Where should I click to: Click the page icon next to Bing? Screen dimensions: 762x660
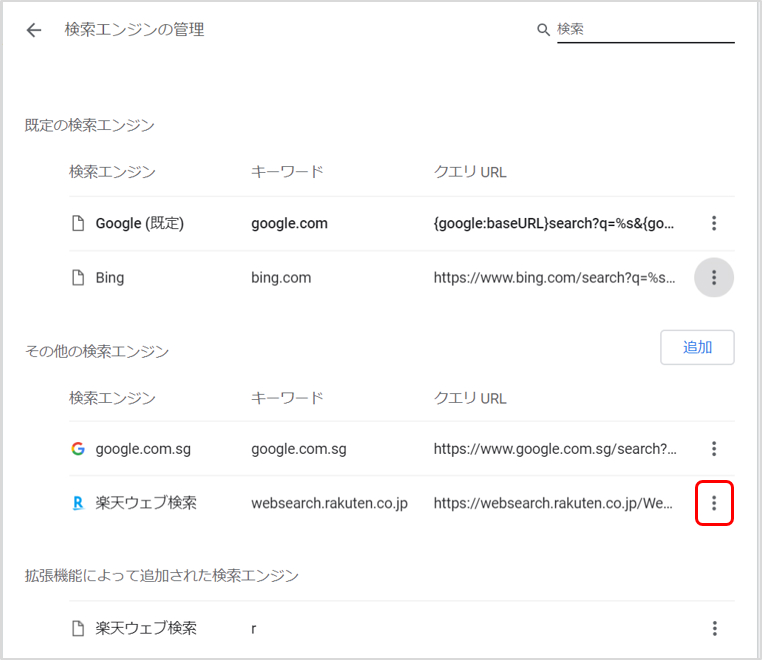click(78, 278)
